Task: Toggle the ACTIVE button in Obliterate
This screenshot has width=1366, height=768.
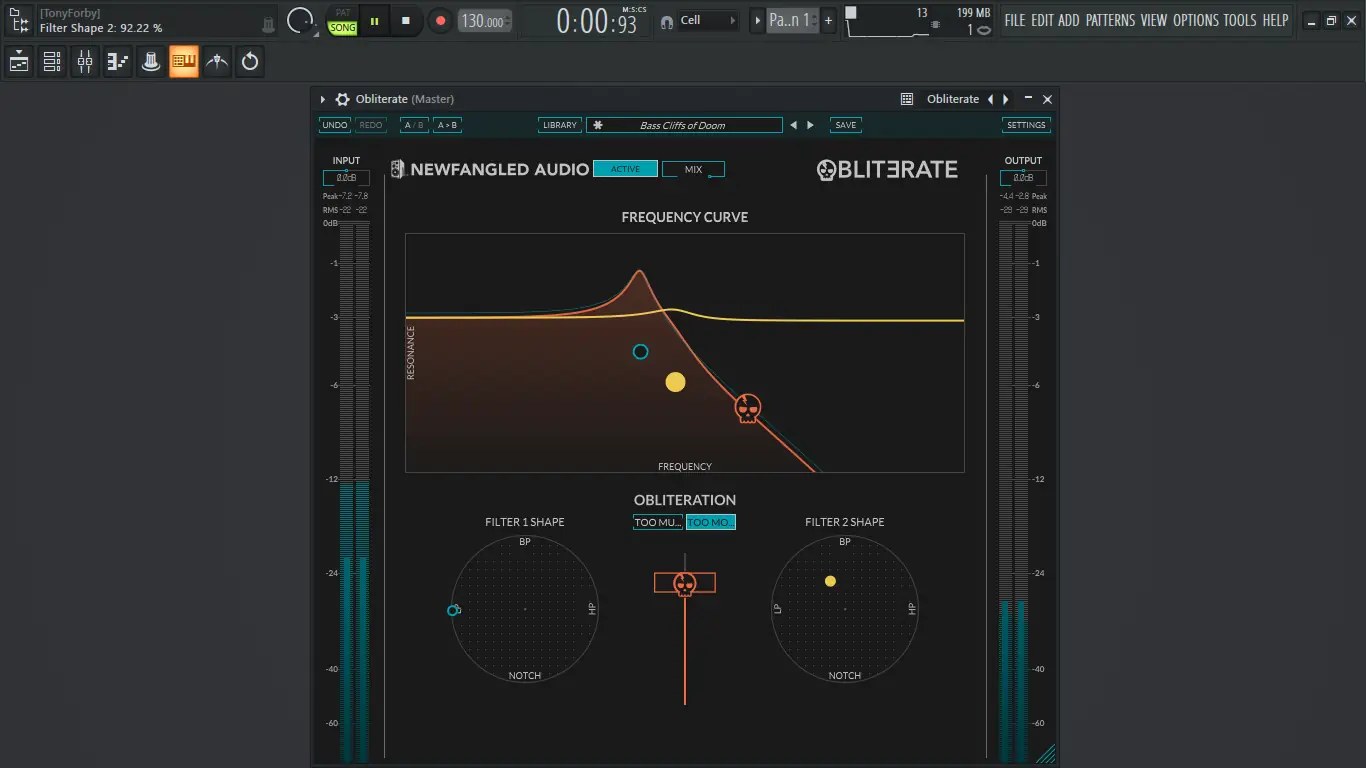Action: pos(624,168)
